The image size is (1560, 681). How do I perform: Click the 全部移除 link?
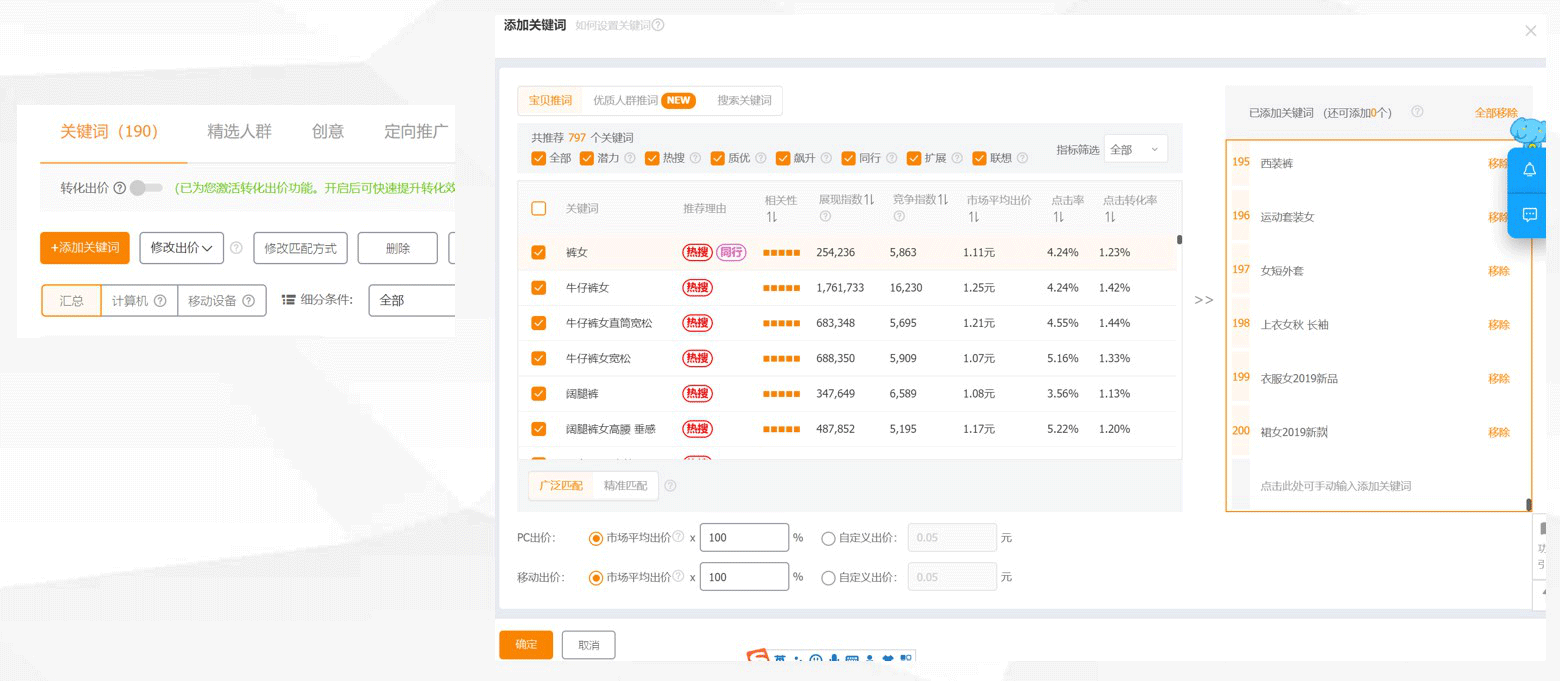[x=1495, y=113]
